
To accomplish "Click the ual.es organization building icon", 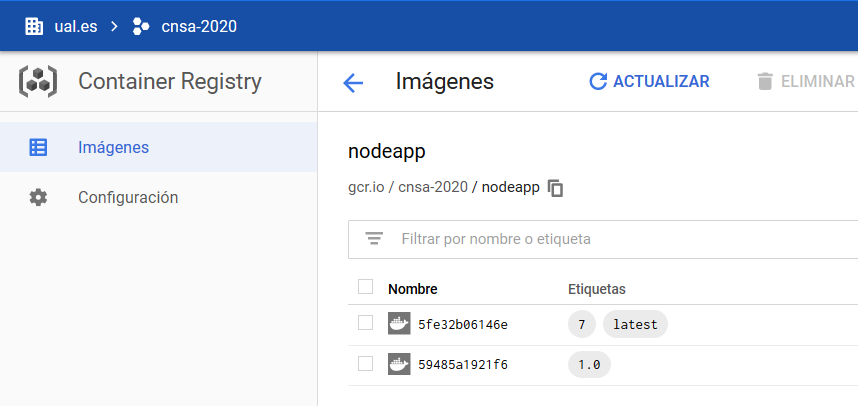I will click(x=34, y=26).
